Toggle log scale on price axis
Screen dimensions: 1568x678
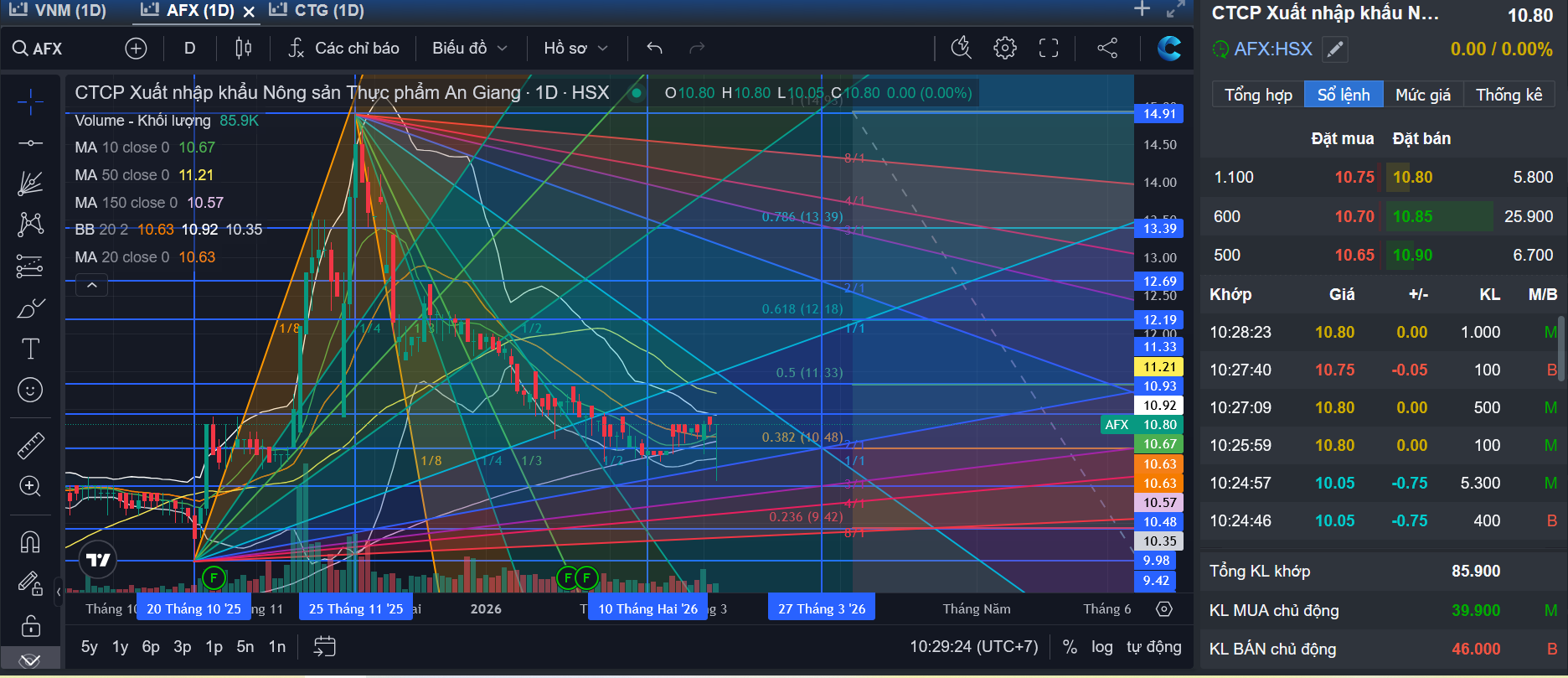pos(1102,647)
